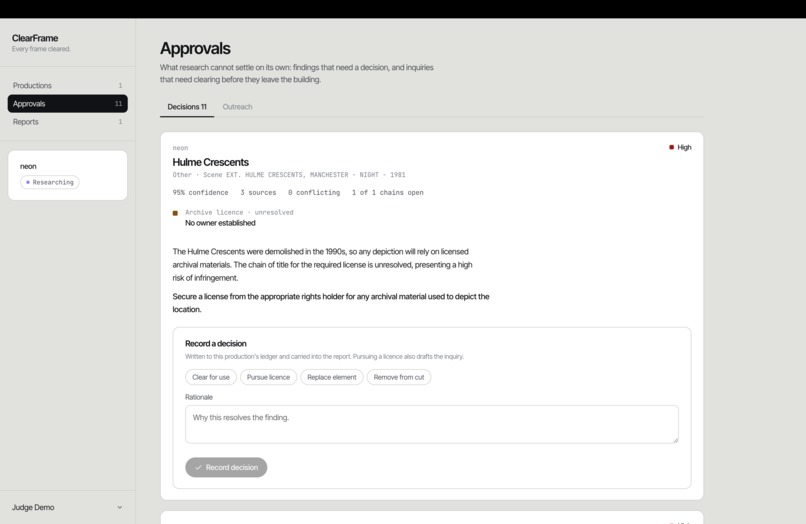
Task: Open the Productions sidebar item
Action: click(67, 85)
